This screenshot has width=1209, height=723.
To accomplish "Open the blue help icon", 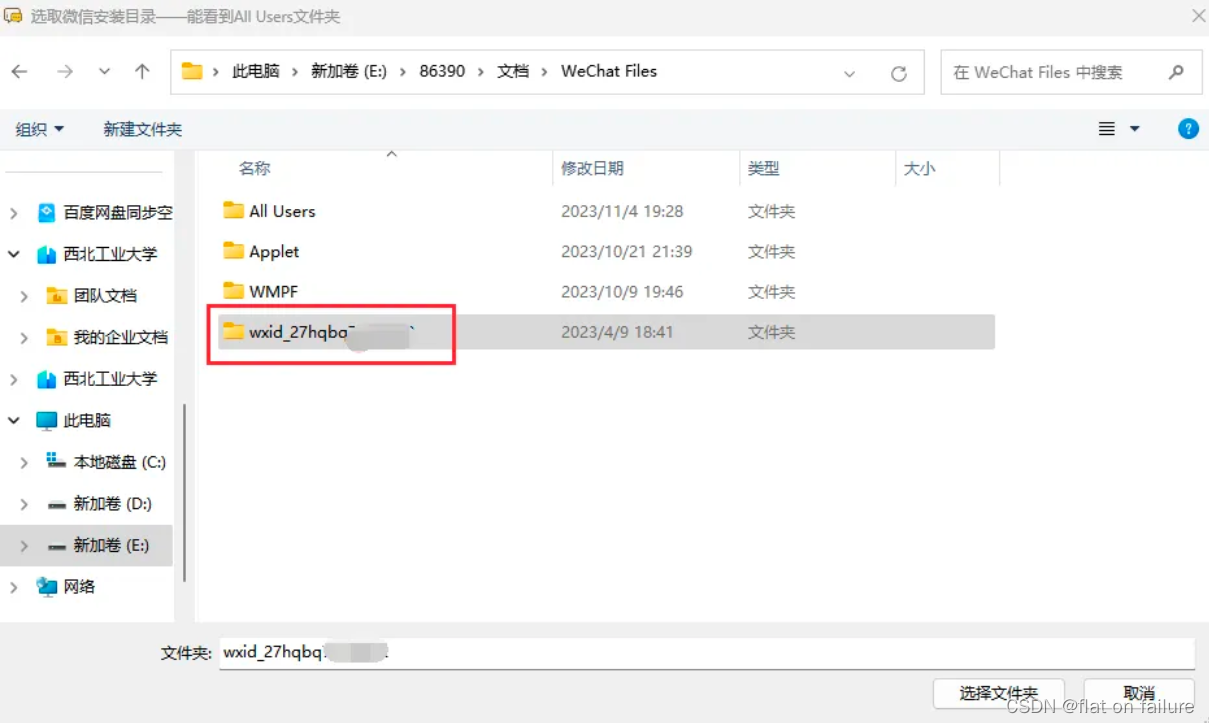I will point(1188,129).
